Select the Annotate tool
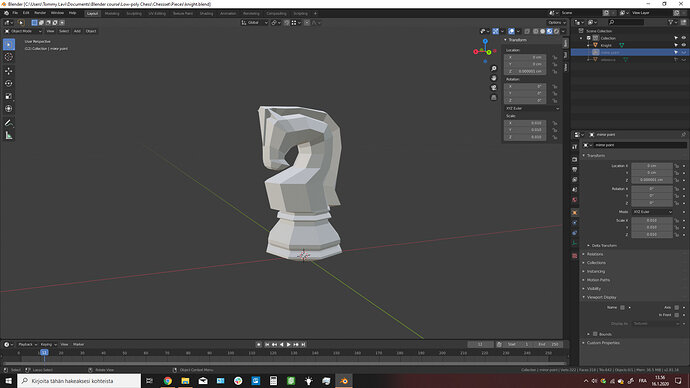 point(9,123)
